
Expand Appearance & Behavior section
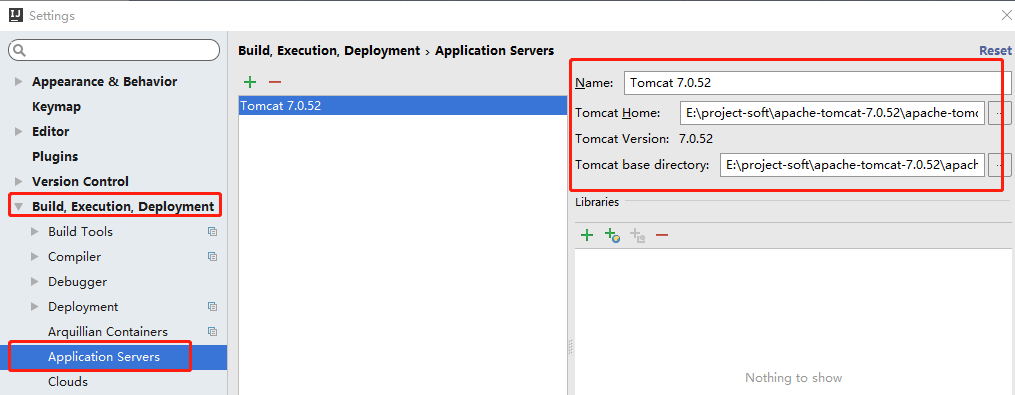coord(18,82)
